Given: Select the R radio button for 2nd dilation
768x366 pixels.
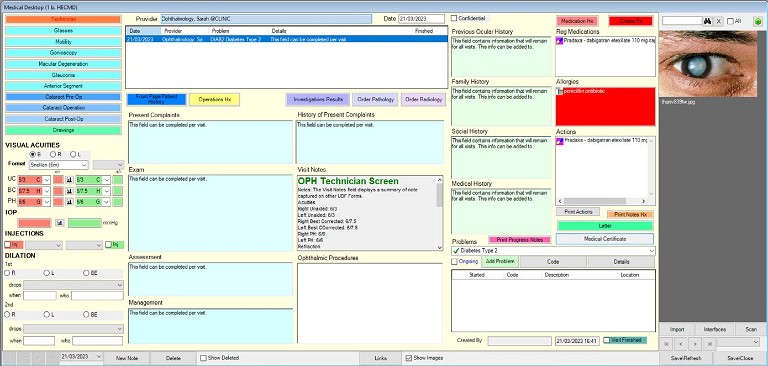Looking at the screenshot, I should (x=7, y=315).
